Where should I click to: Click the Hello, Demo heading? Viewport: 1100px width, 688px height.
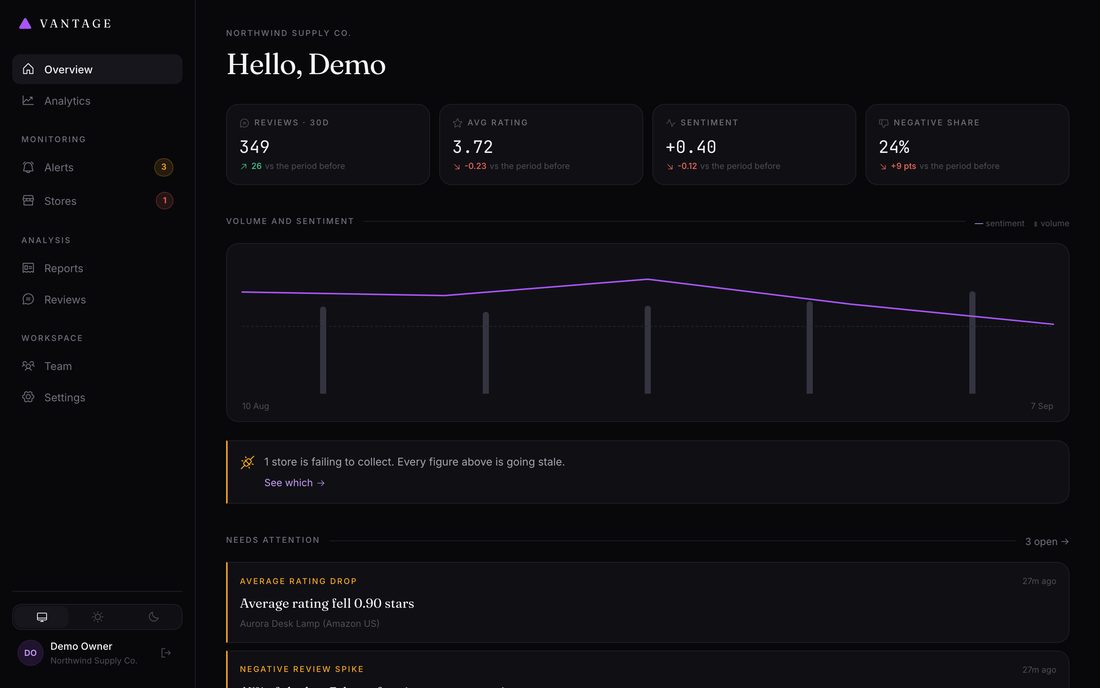pyautogui.click(x=306, y=65)
